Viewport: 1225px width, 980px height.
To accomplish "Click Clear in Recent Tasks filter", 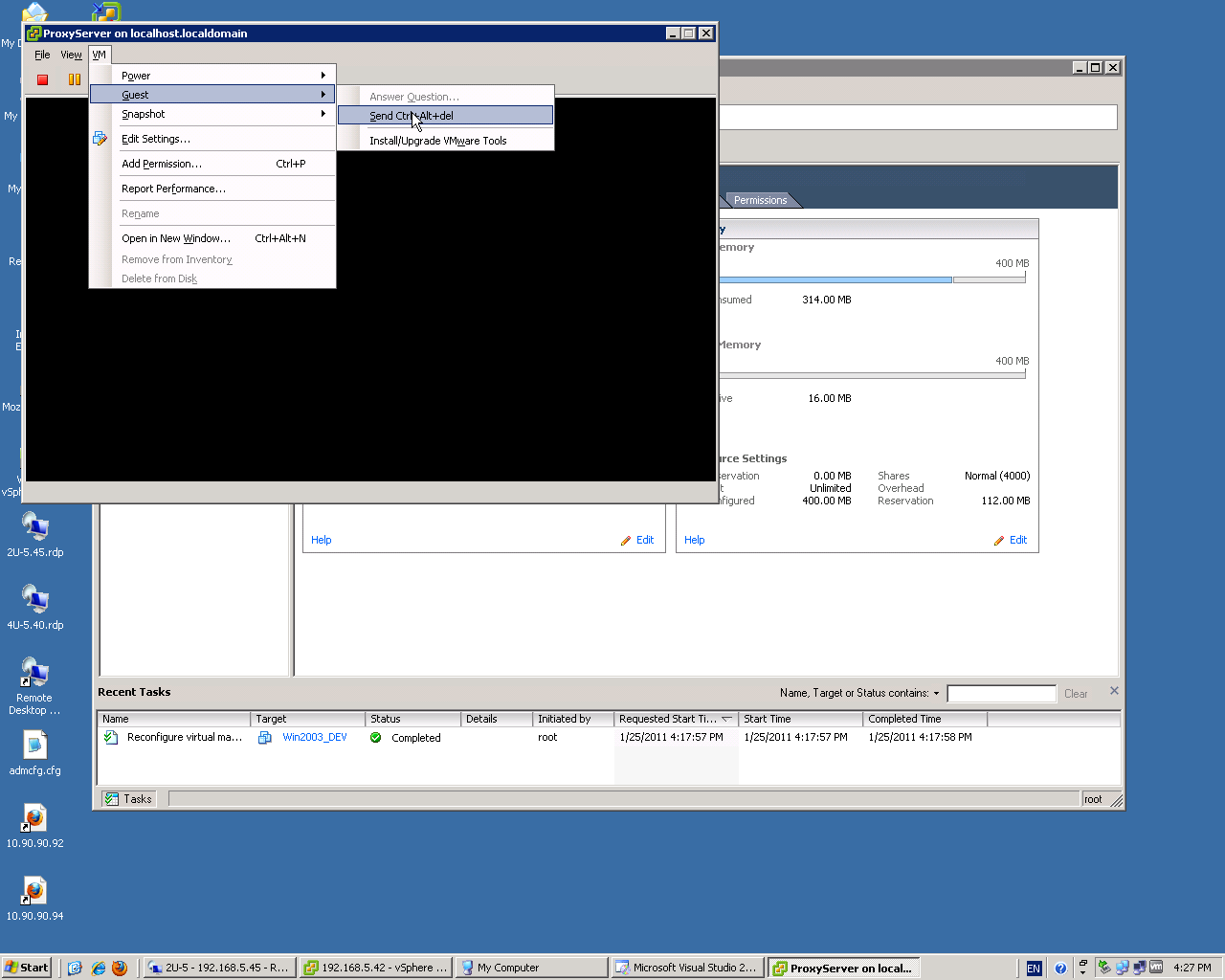I will (1076, 694).
